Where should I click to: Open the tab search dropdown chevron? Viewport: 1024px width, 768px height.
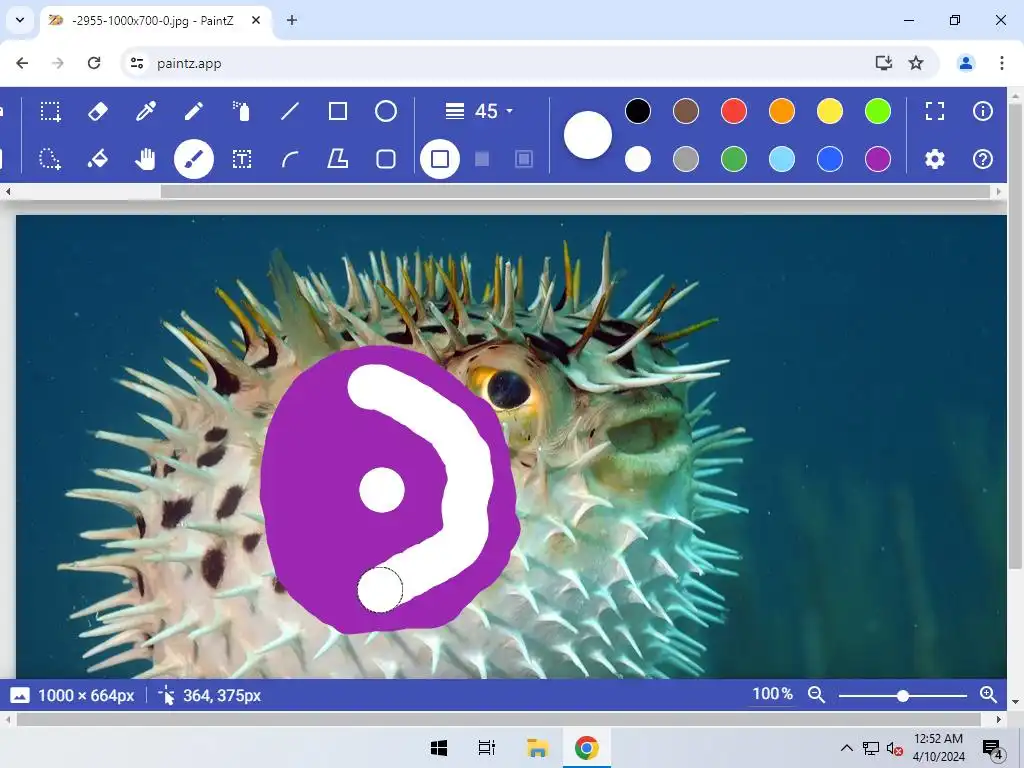(20, 20)
